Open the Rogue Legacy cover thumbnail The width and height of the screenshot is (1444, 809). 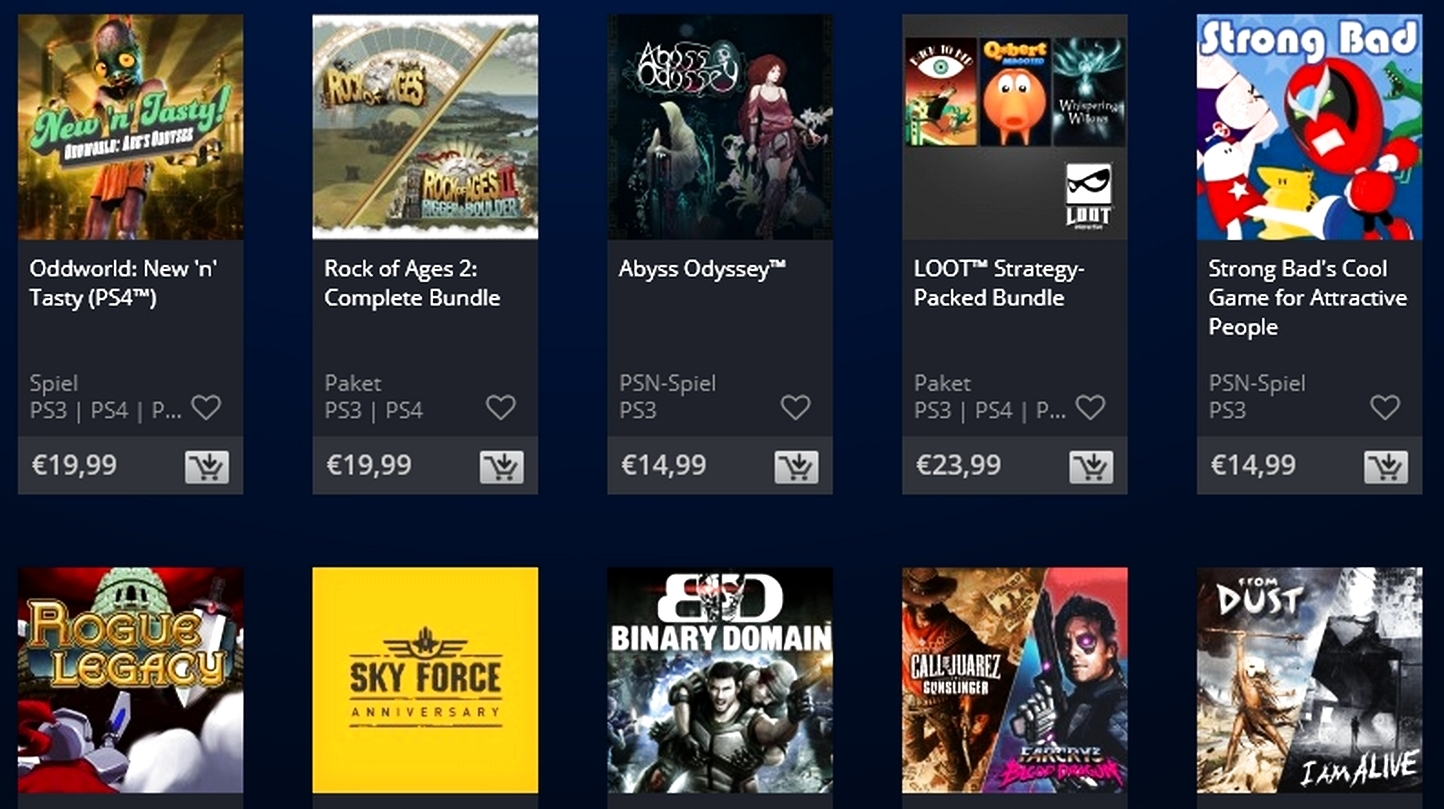[x=130, y=680]
